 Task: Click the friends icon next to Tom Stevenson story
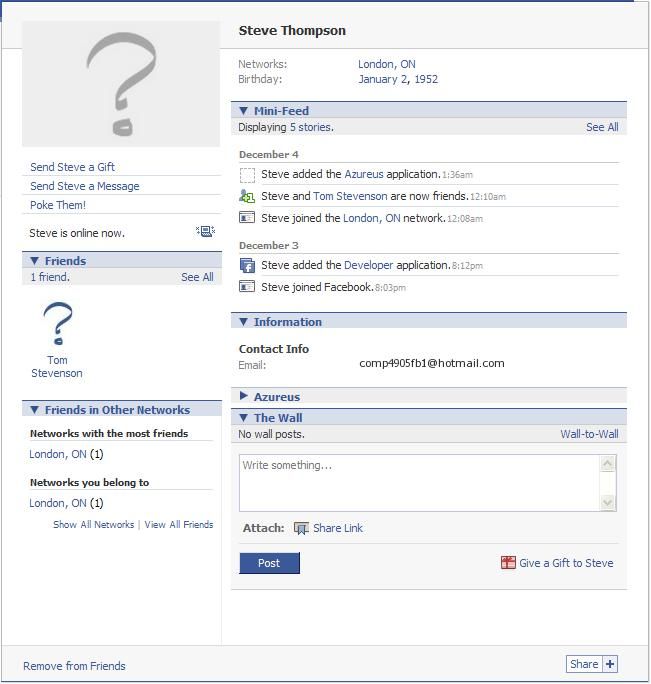coord(247,197)
